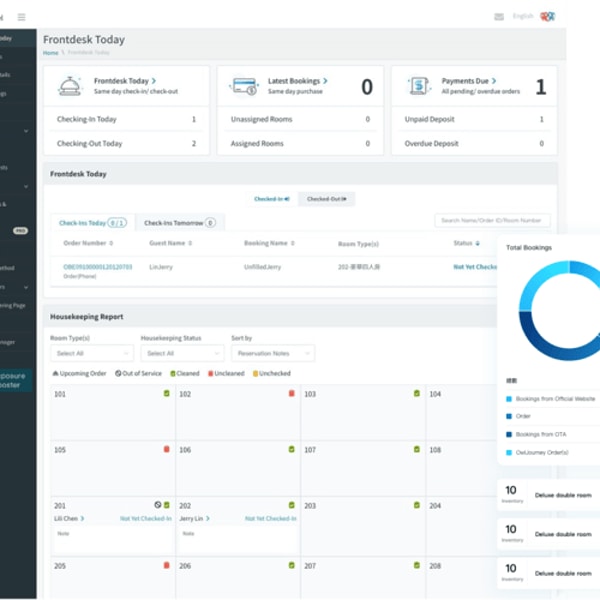
Task: Click room 103 cleaned status icon
Action: point(417,393)
